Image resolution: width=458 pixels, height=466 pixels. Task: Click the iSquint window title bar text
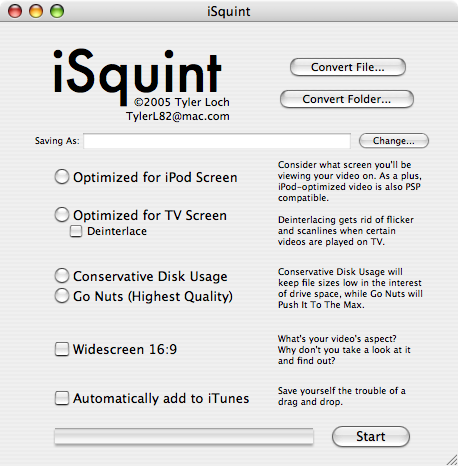tap(229, 12)
